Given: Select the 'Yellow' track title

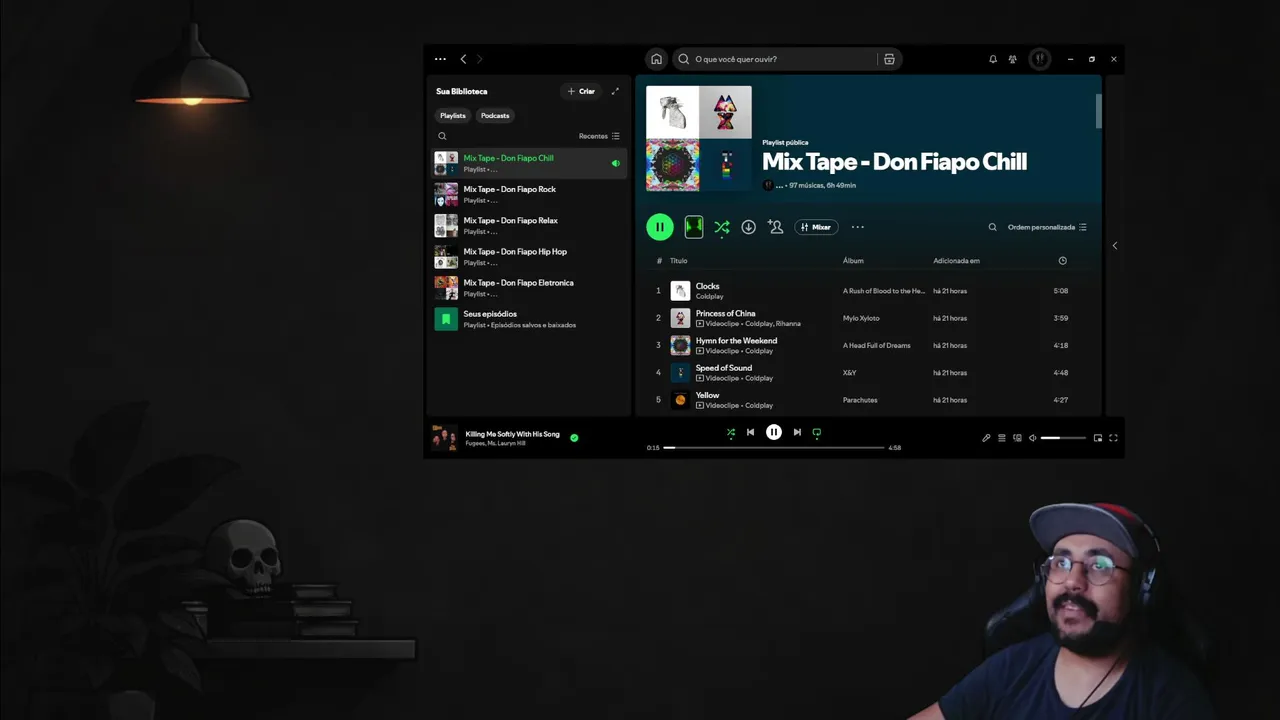Looking at the screenshot, I should point(707,395).
